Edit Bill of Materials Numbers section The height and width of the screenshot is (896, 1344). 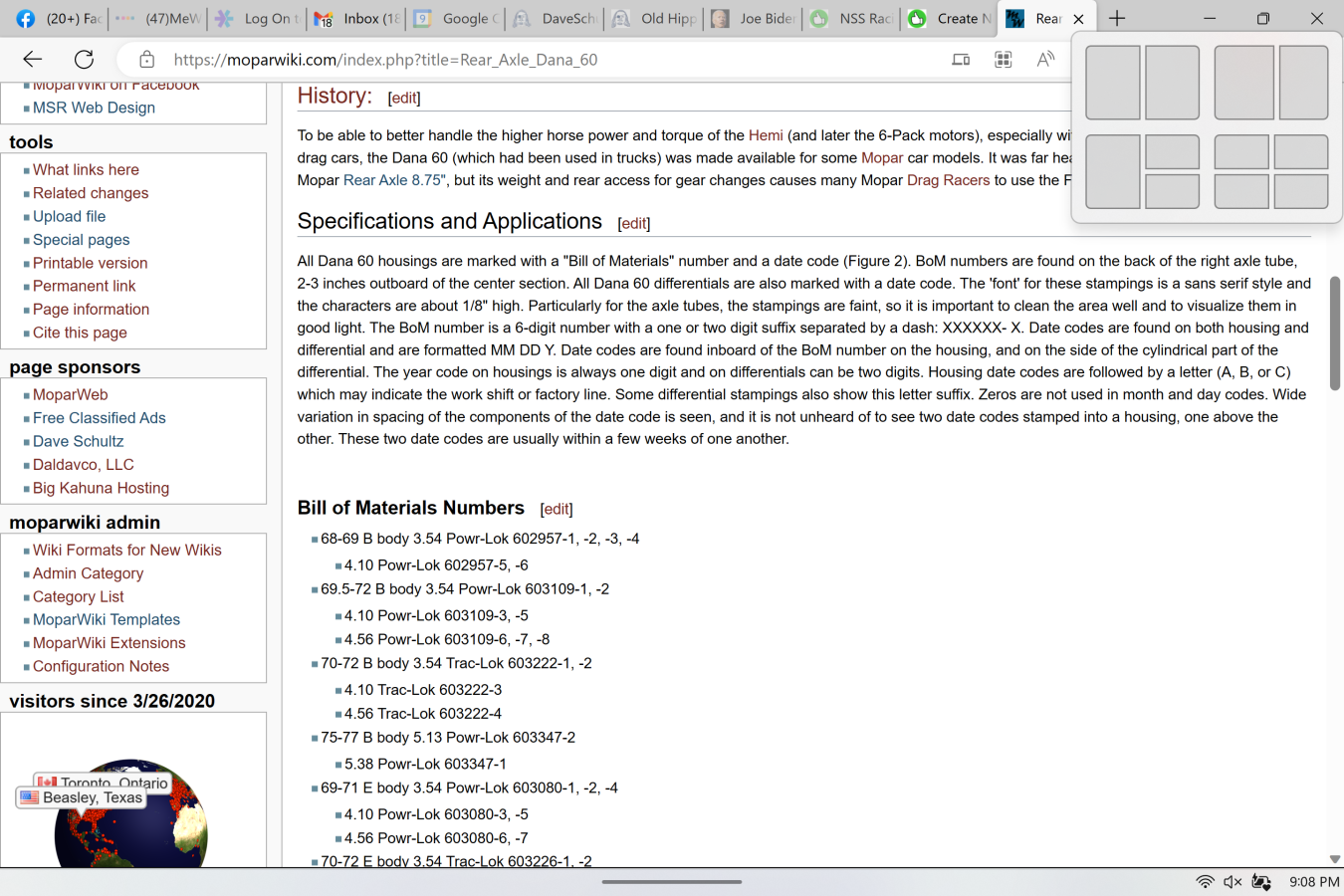(x=557, y=510)
